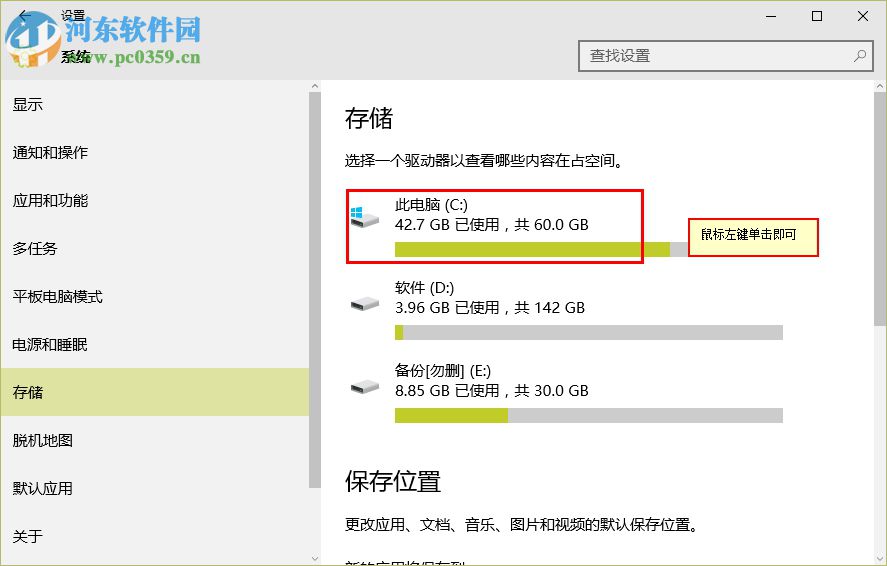Screen dimensions: 887x566
Task: Click the 8.85 GB 已使用，共 30.0 GB text
Action: (x=492, y=391)
